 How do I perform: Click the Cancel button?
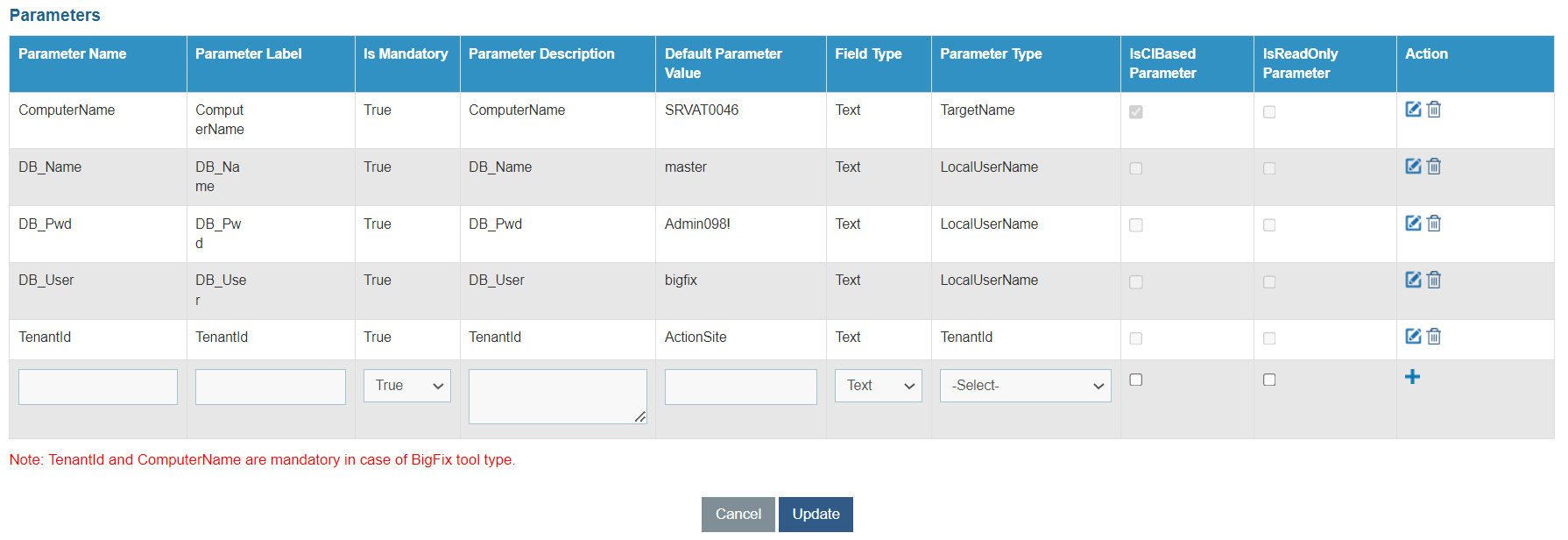(738, 515)
